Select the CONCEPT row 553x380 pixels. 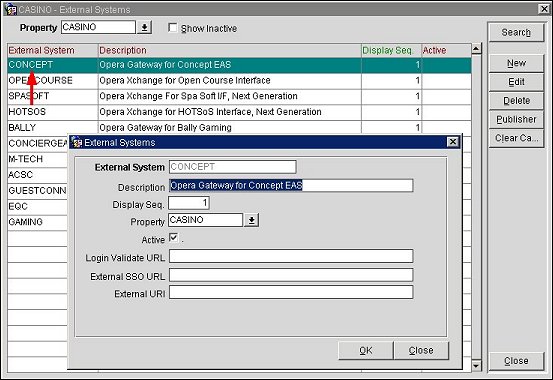click(x=239, y=65)
